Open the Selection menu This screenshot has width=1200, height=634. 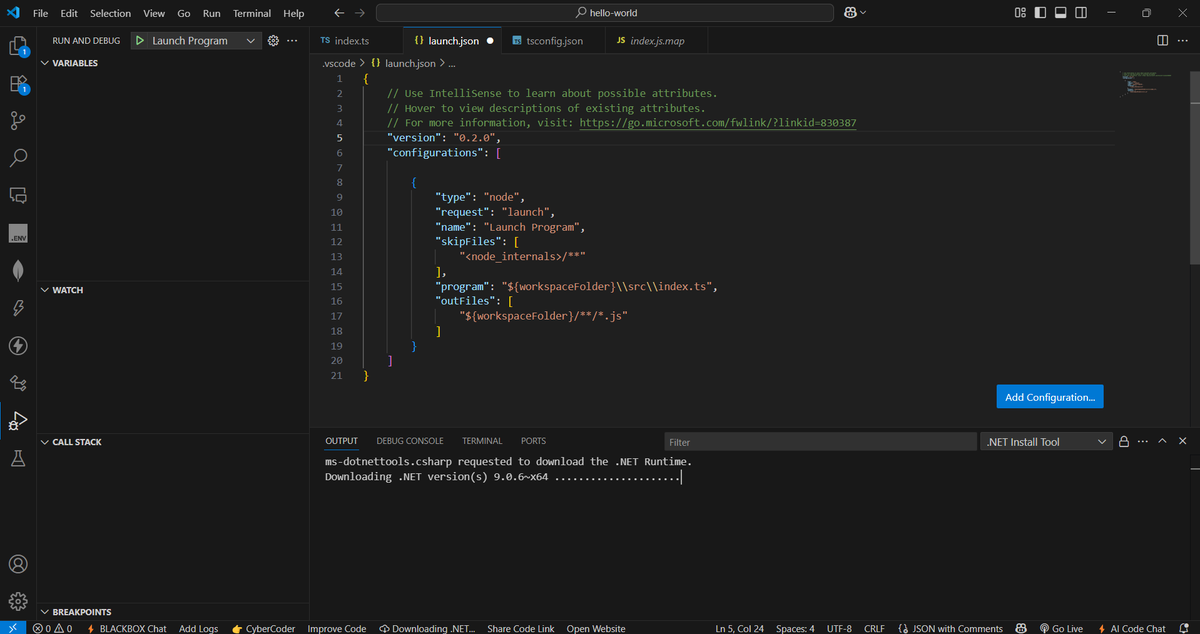110,13
